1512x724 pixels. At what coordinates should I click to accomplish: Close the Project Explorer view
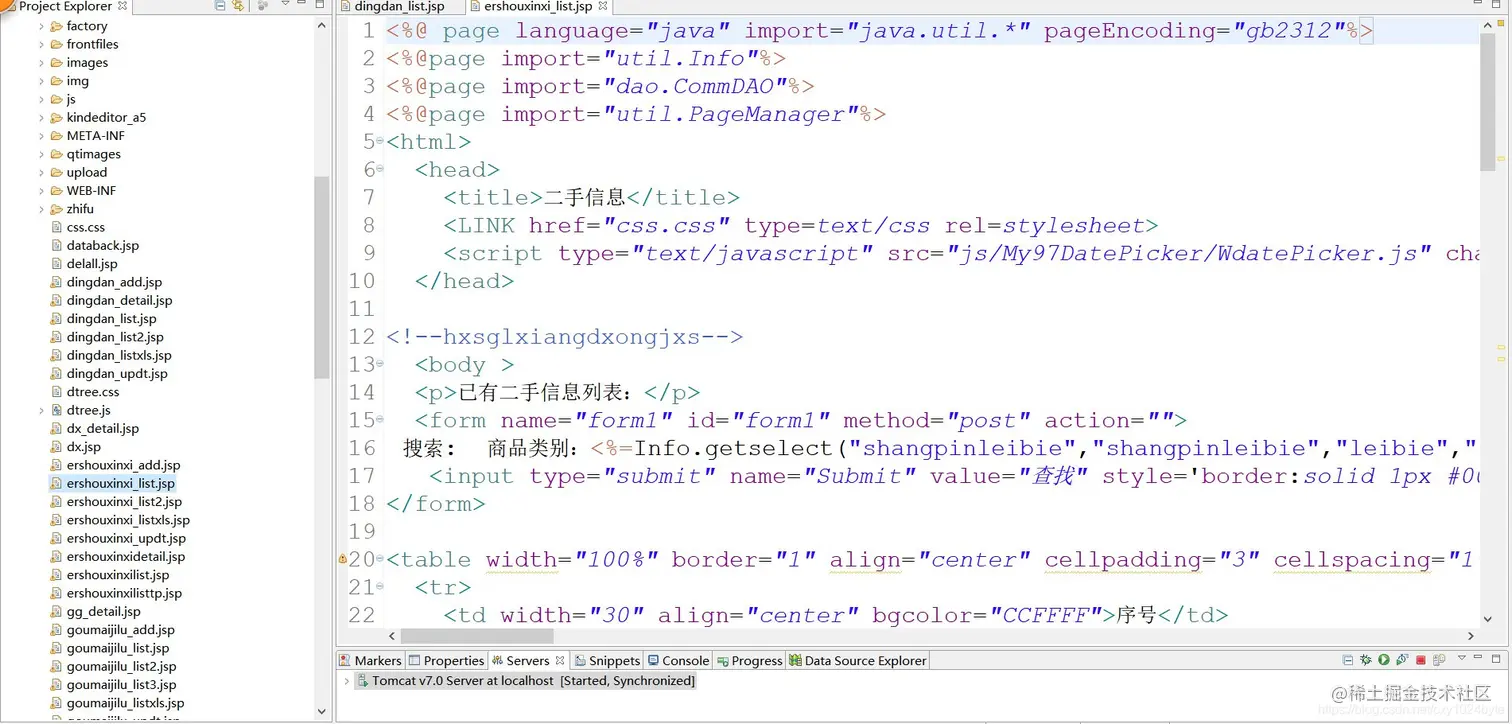click(123, 6)
